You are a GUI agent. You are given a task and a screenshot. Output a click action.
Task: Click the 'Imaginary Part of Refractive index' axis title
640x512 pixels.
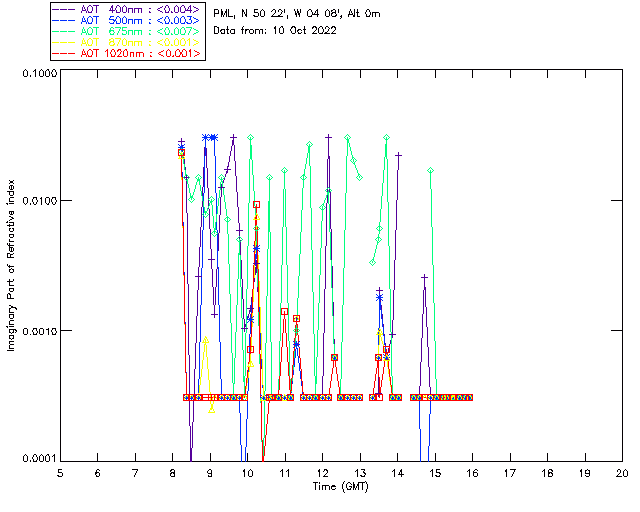pos(11,265)
